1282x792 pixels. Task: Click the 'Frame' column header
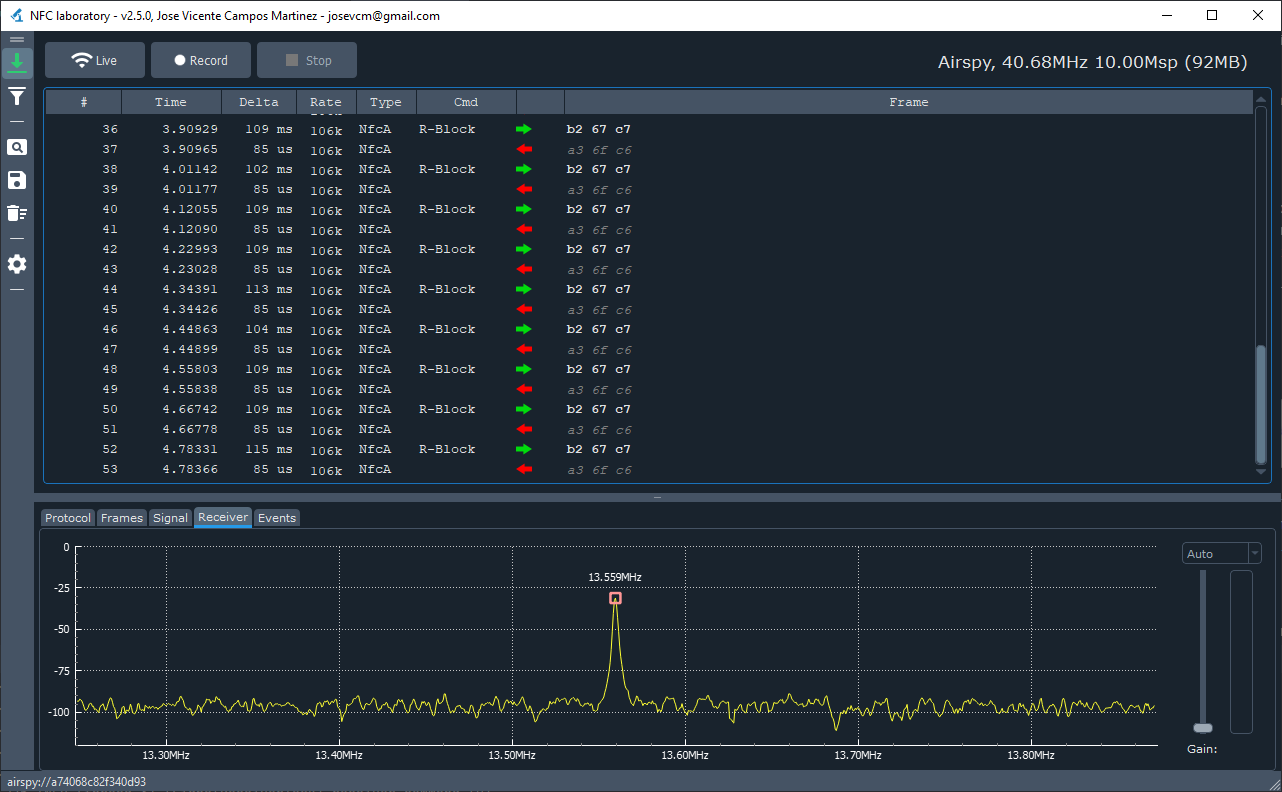[908, 102]
